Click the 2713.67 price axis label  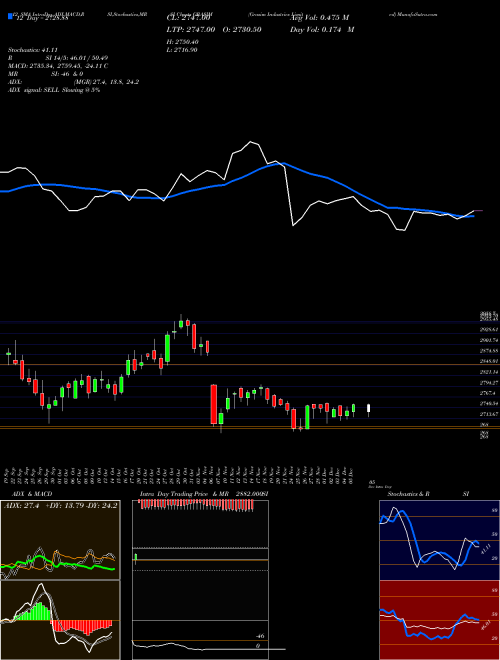click(489, 414)
